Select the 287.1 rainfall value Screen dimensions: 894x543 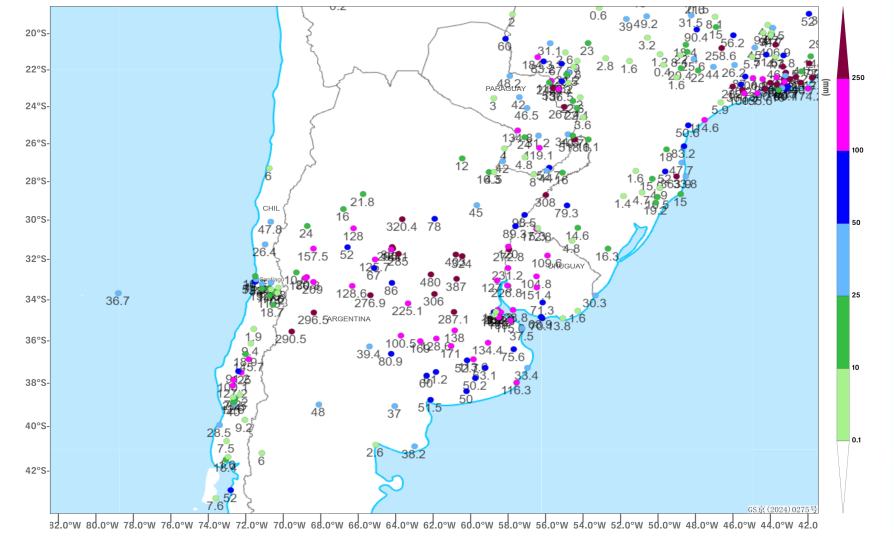[453, 320]
